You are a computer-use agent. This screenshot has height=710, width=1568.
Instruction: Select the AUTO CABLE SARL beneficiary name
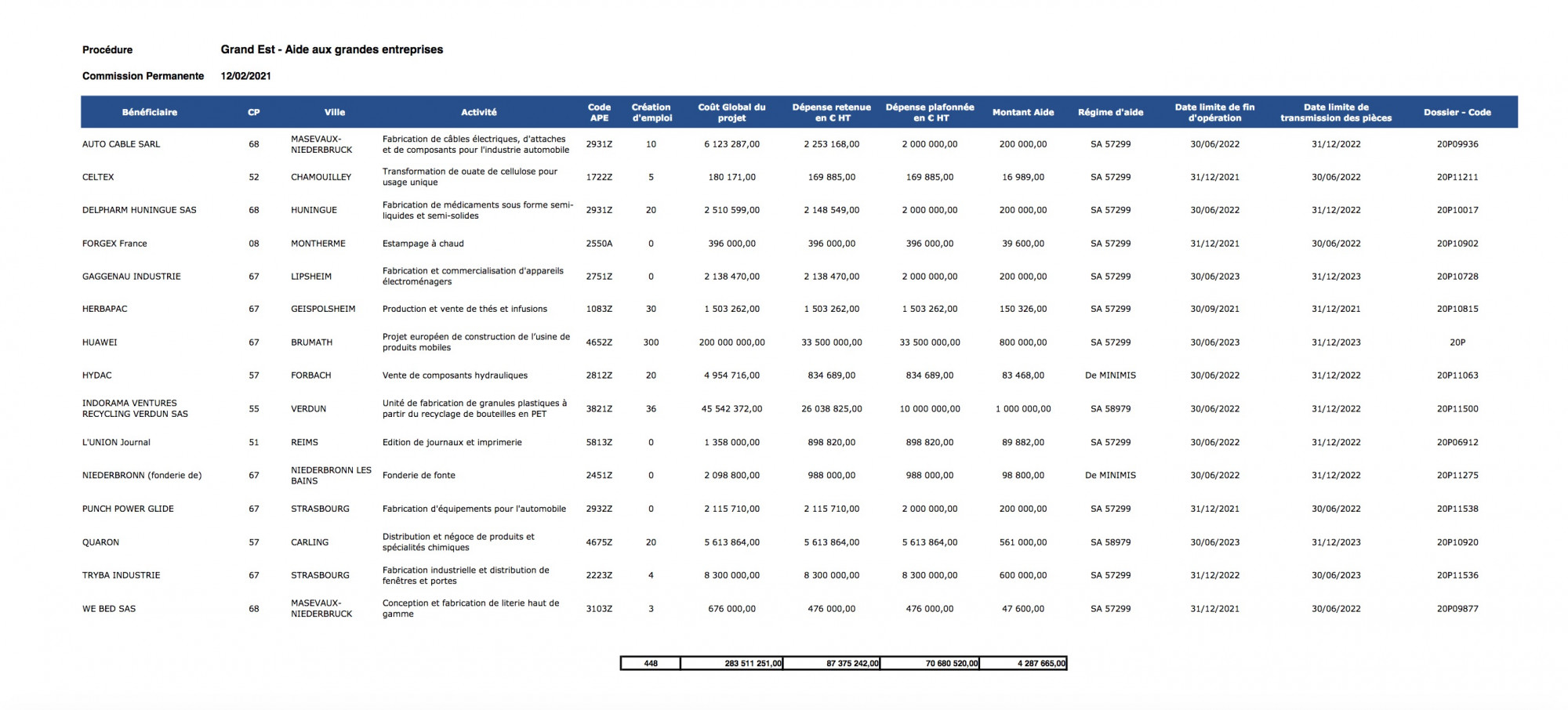[121, 144]
